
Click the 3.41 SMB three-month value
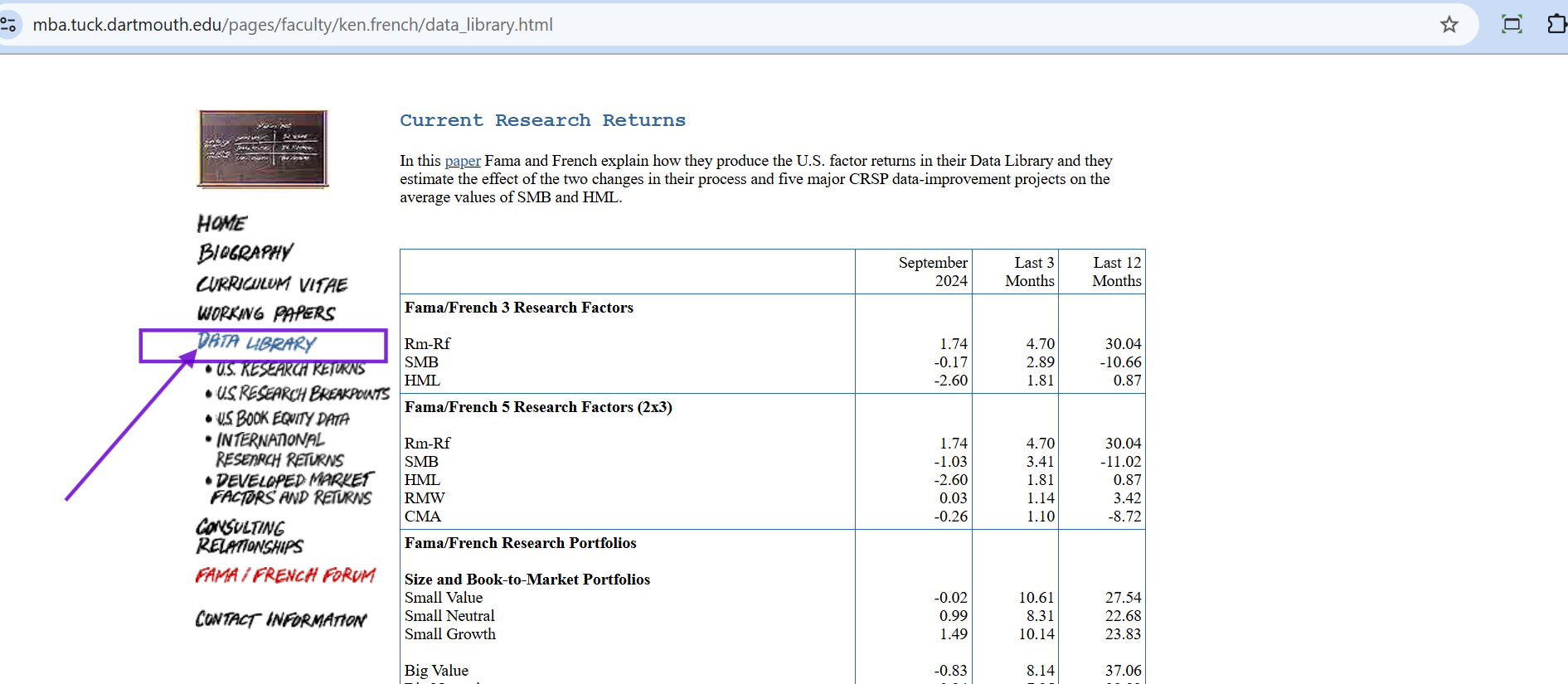pos(1040,462)
